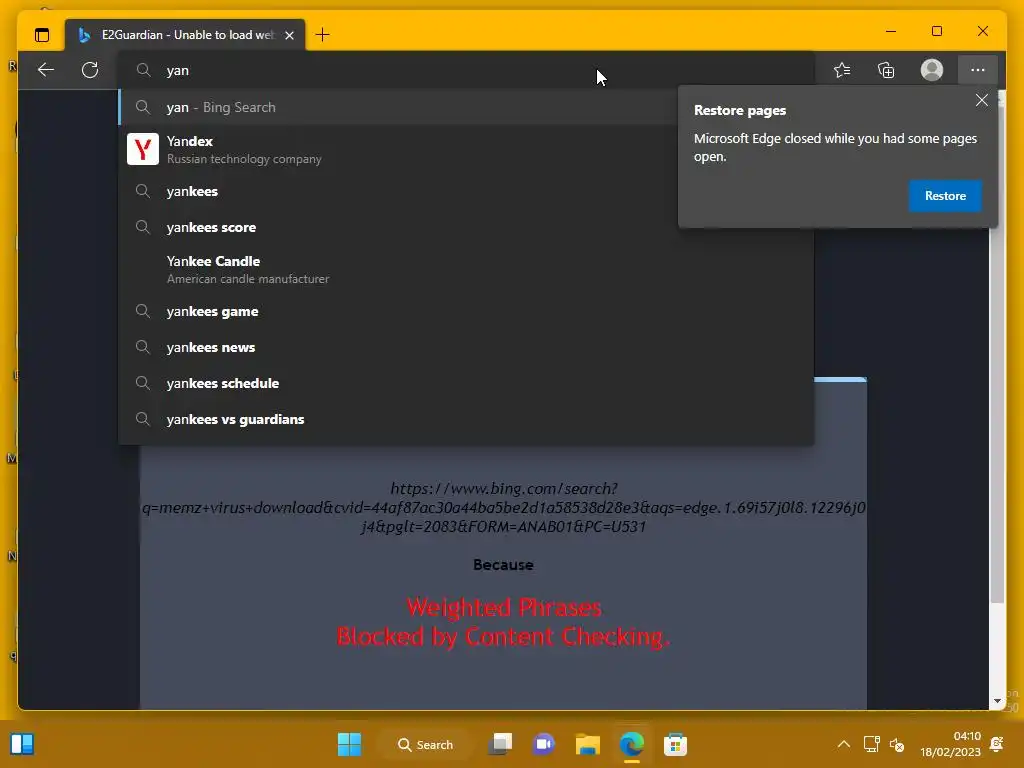Click the scrollbar down arrow
Viewport: 1024px width, 768px height.
(997, 701)
